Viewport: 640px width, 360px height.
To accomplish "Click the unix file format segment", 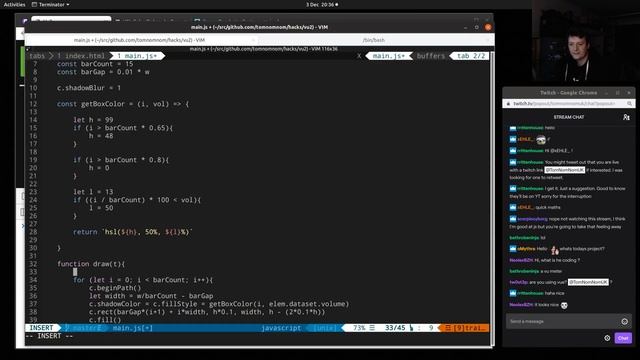I will [x=325, y=328].
